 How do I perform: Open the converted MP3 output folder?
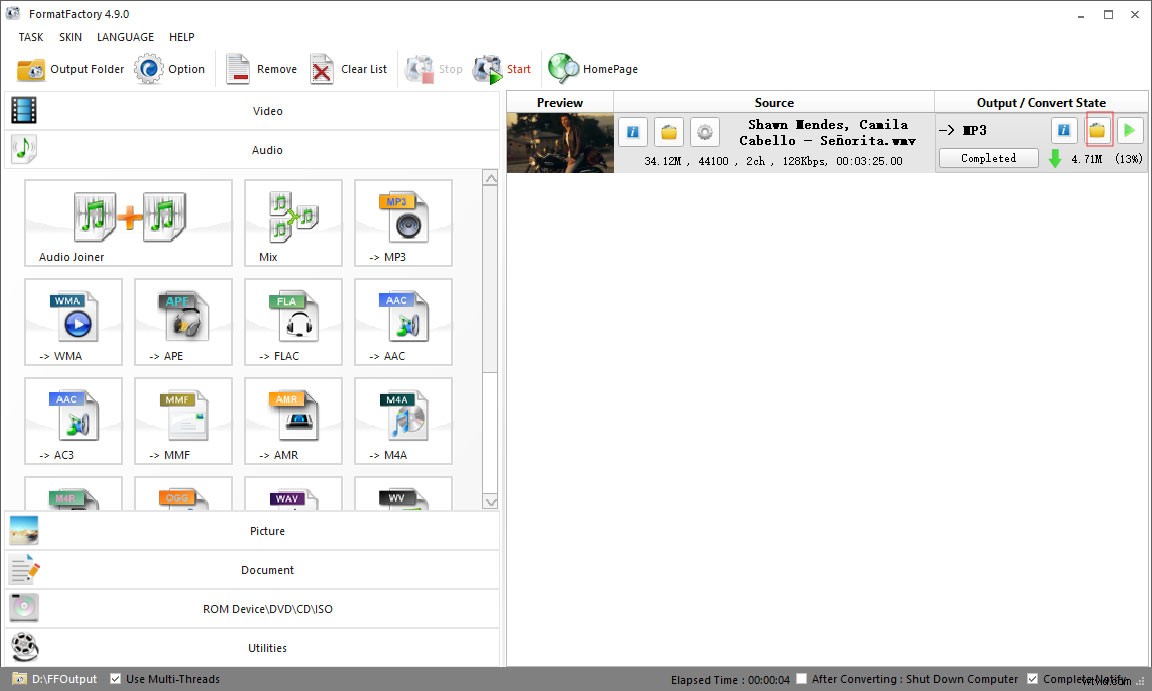point(1098,130)
